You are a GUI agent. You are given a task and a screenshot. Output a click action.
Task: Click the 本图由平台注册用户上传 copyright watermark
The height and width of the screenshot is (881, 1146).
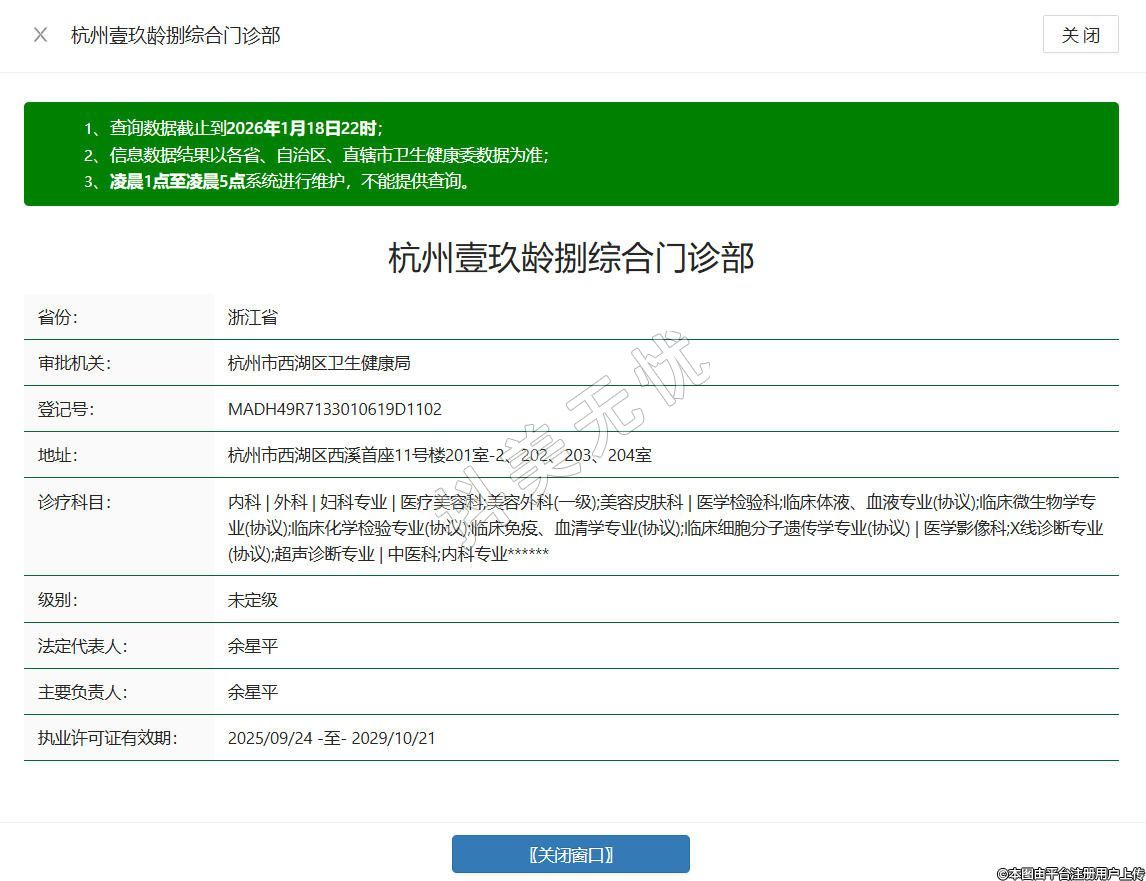(1070, 873)
